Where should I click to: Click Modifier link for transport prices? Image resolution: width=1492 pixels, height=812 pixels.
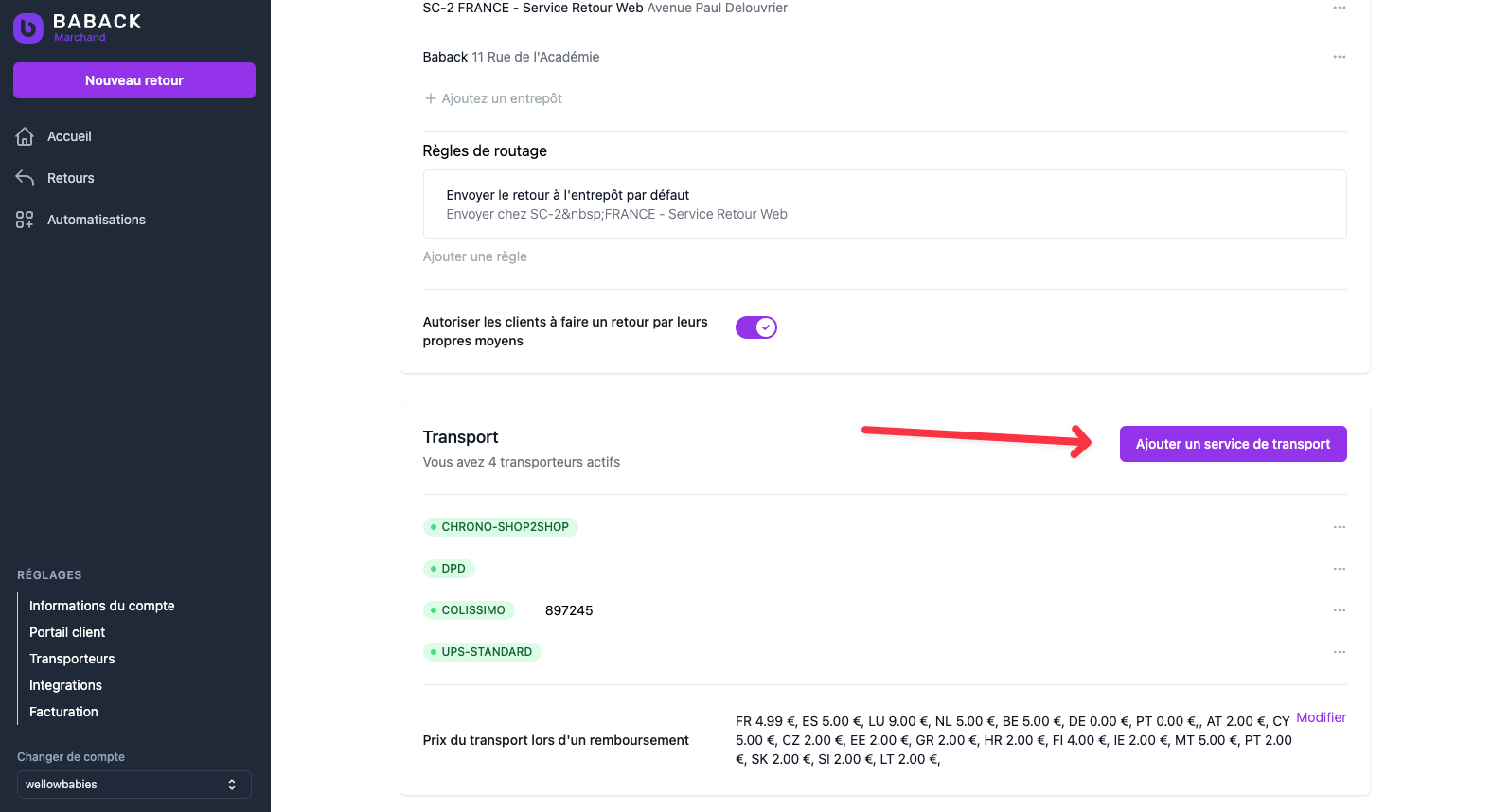1321,717
